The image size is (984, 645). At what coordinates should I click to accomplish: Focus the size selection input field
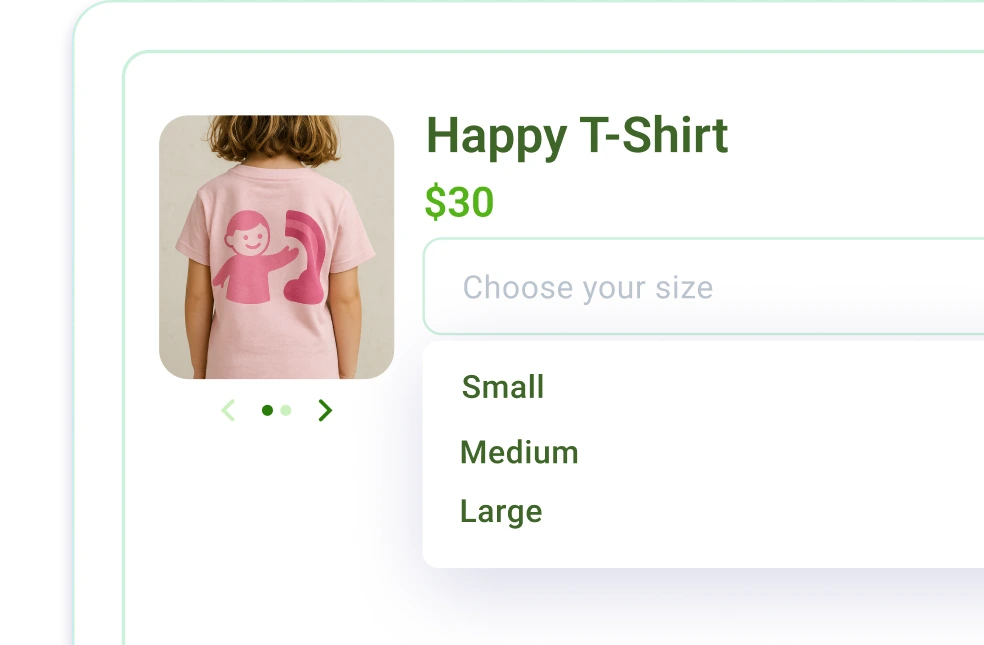point(703,287)
